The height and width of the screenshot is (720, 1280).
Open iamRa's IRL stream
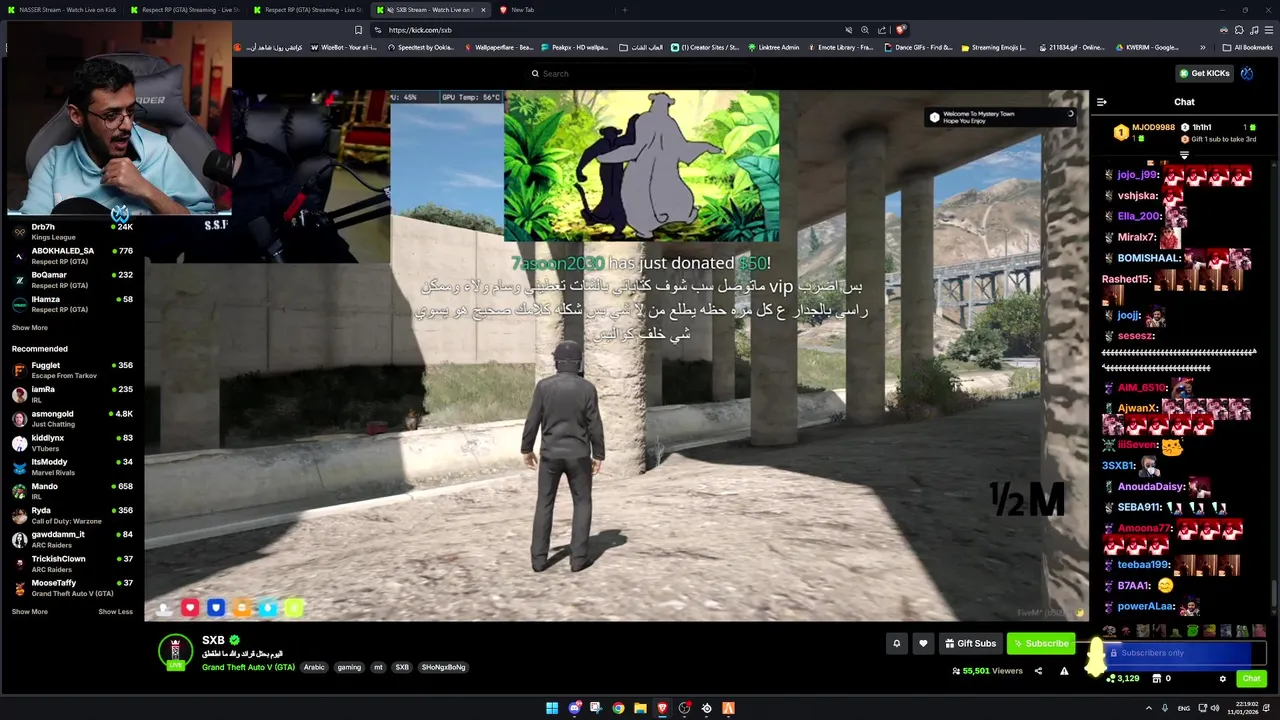click(x=72, y=394)
